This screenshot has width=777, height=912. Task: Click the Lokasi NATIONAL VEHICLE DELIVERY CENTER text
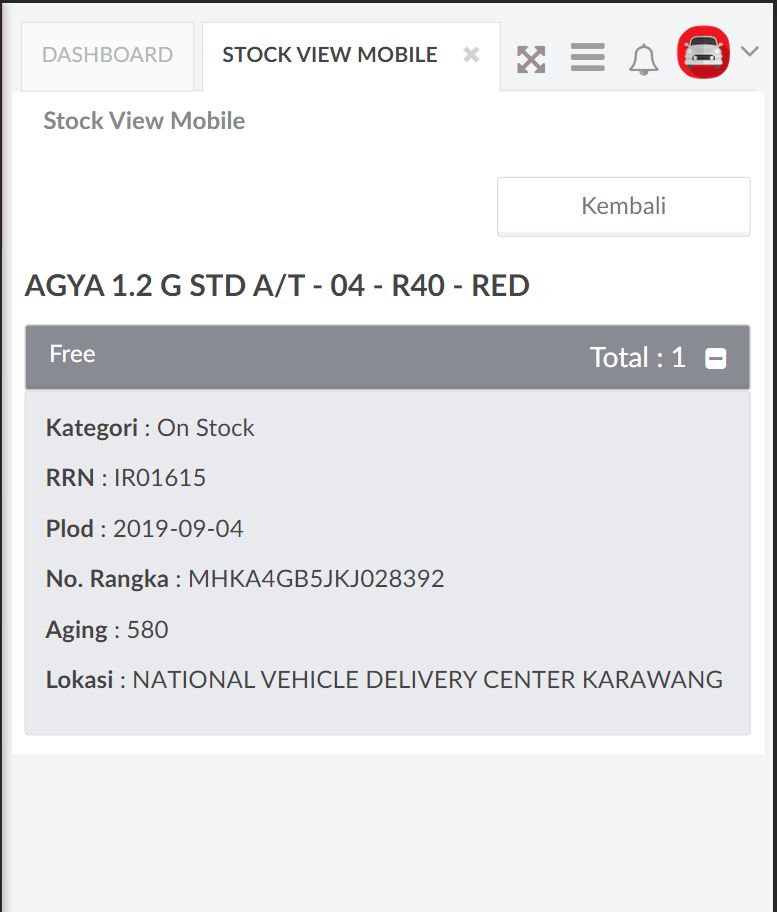pos(427,680)
